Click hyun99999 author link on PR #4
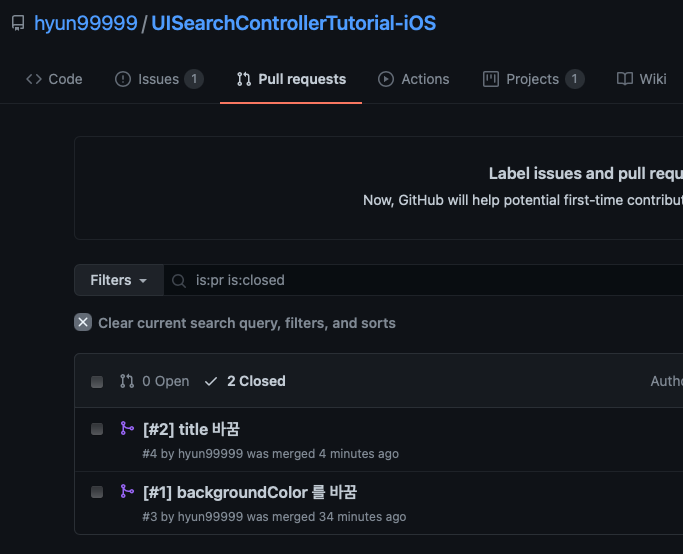The width and height of the screenshot is (683, 554). click(210, 454)
